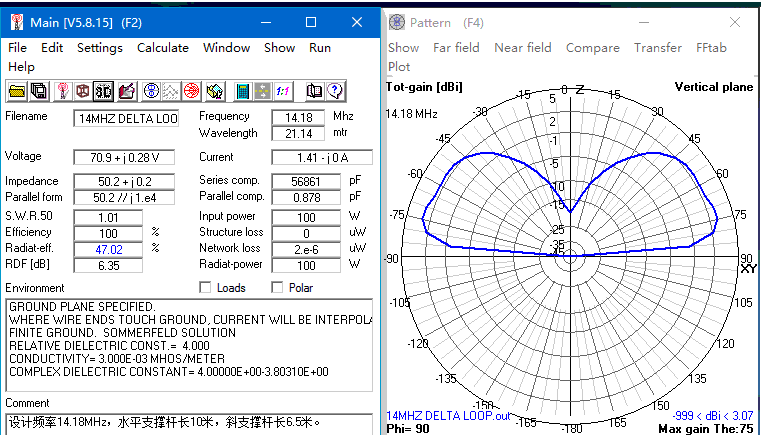Enable the Loads checkbox
The width and height of the screenshot is (761, 435).
click(205, 287)
